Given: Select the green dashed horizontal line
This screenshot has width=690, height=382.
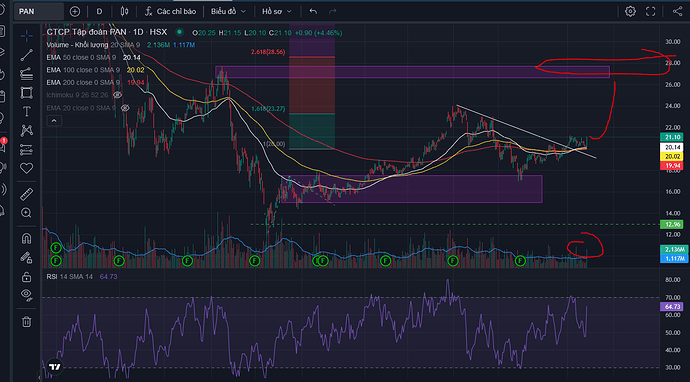Looking at the screenshot, I should click(455, 224).
